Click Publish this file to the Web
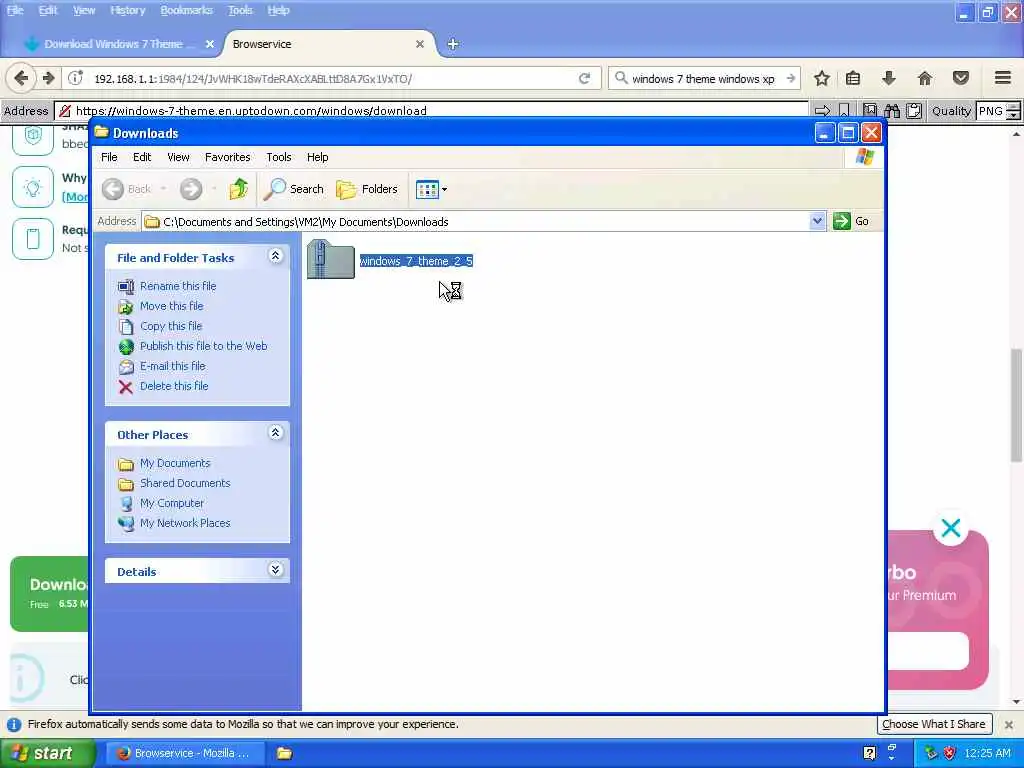 pyautogui.click(x=203, y=346)
